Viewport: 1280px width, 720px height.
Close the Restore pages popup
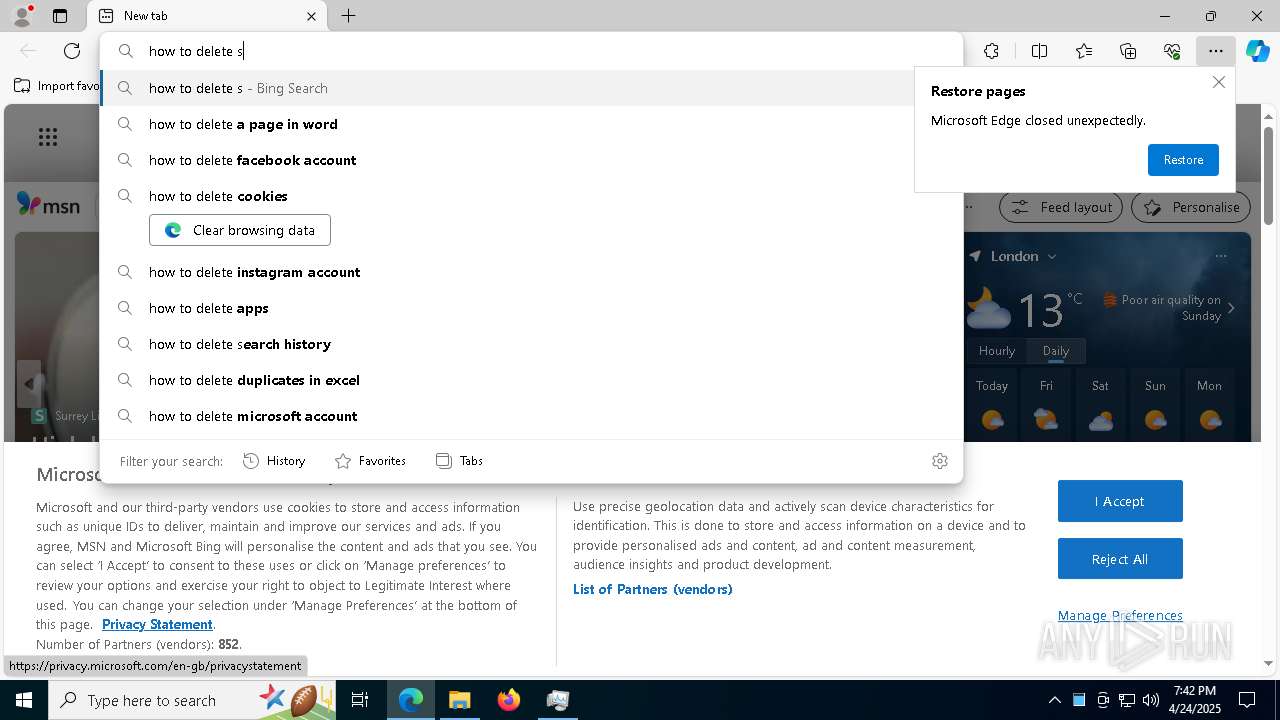(x=1218, y=82)
